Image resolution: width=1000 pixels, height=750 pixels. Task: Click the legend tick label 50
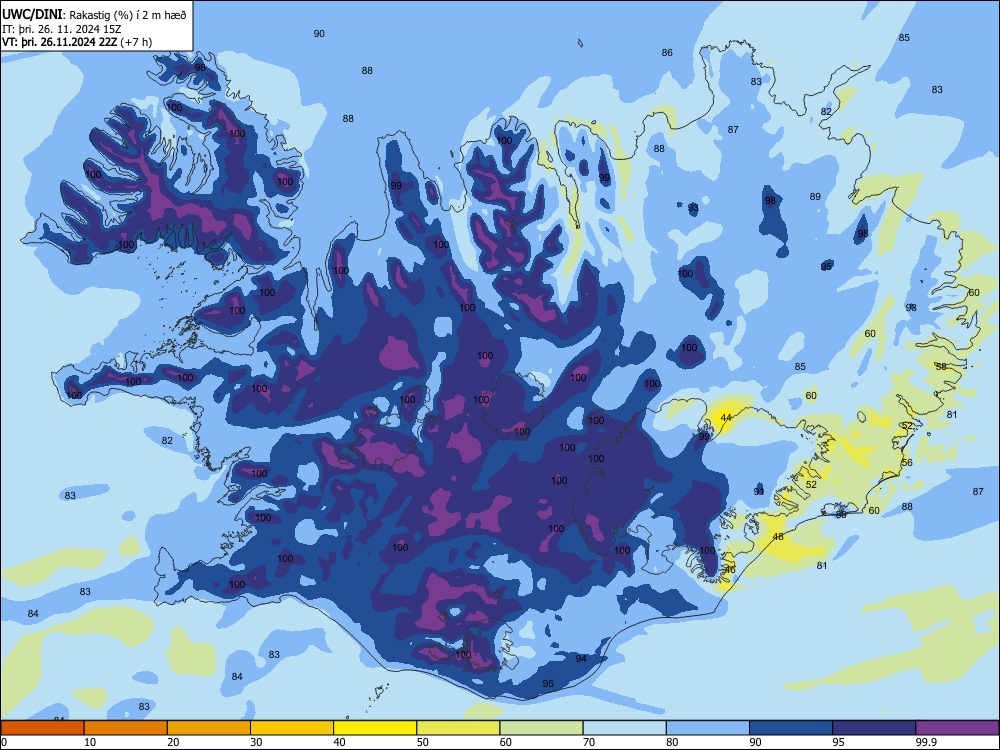point(423,742)
